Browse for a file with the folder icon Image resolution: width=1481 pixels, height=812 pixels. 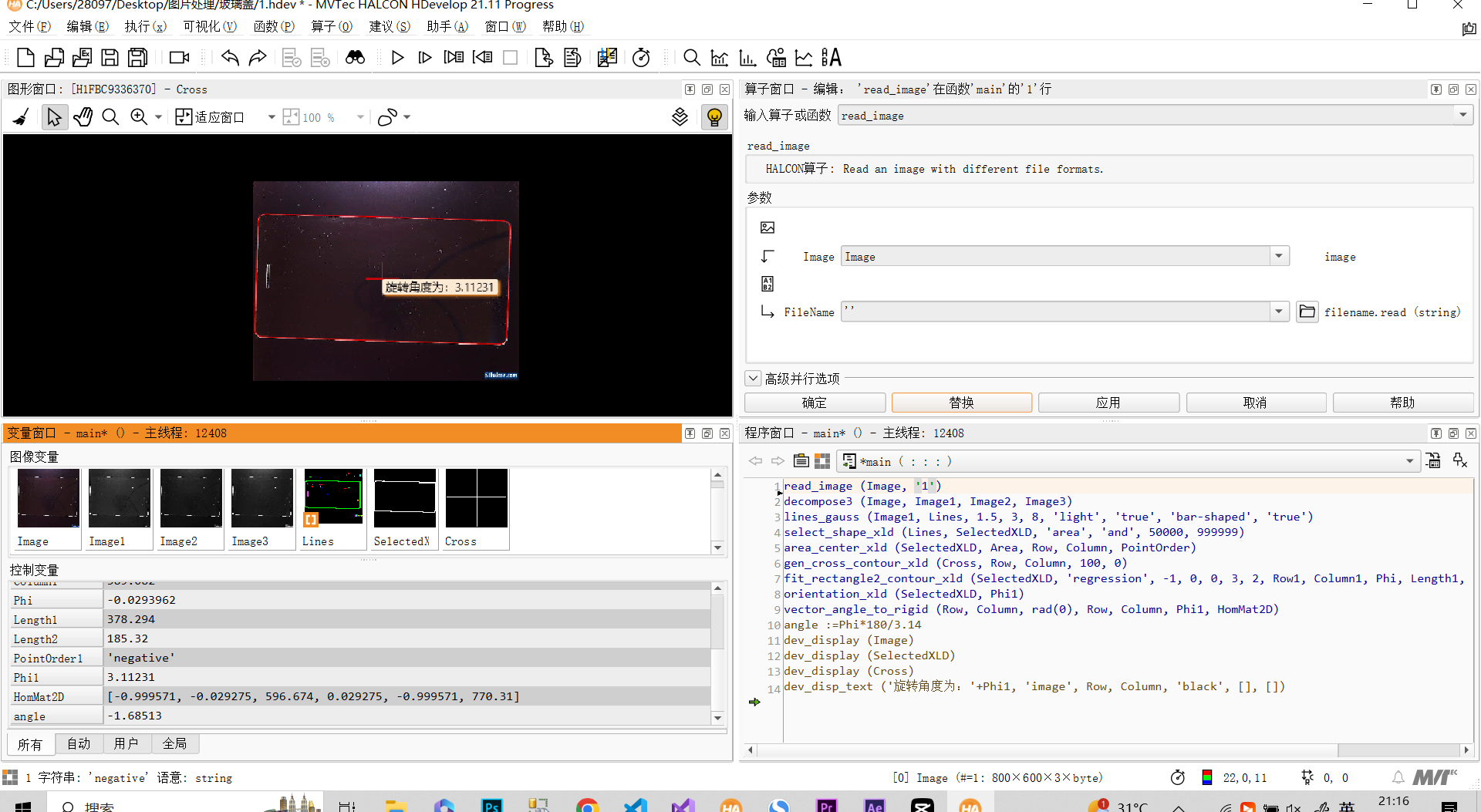coord(1307,312)
